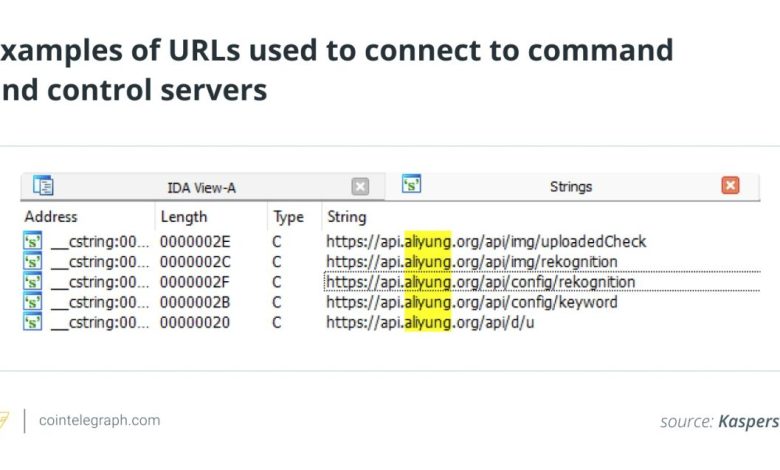Click string icon on uploadedCheck row
This screenshot has width=780, height=470.
tap(33, 241)
